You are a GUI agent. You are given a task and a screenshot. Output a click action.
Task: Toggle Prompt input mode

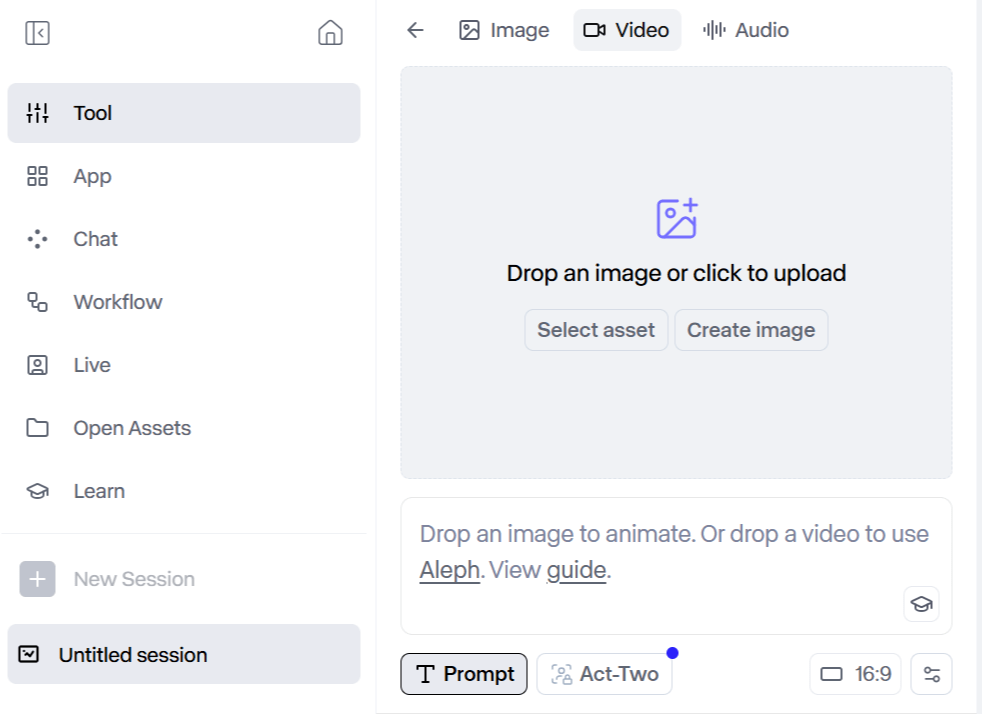463,674
